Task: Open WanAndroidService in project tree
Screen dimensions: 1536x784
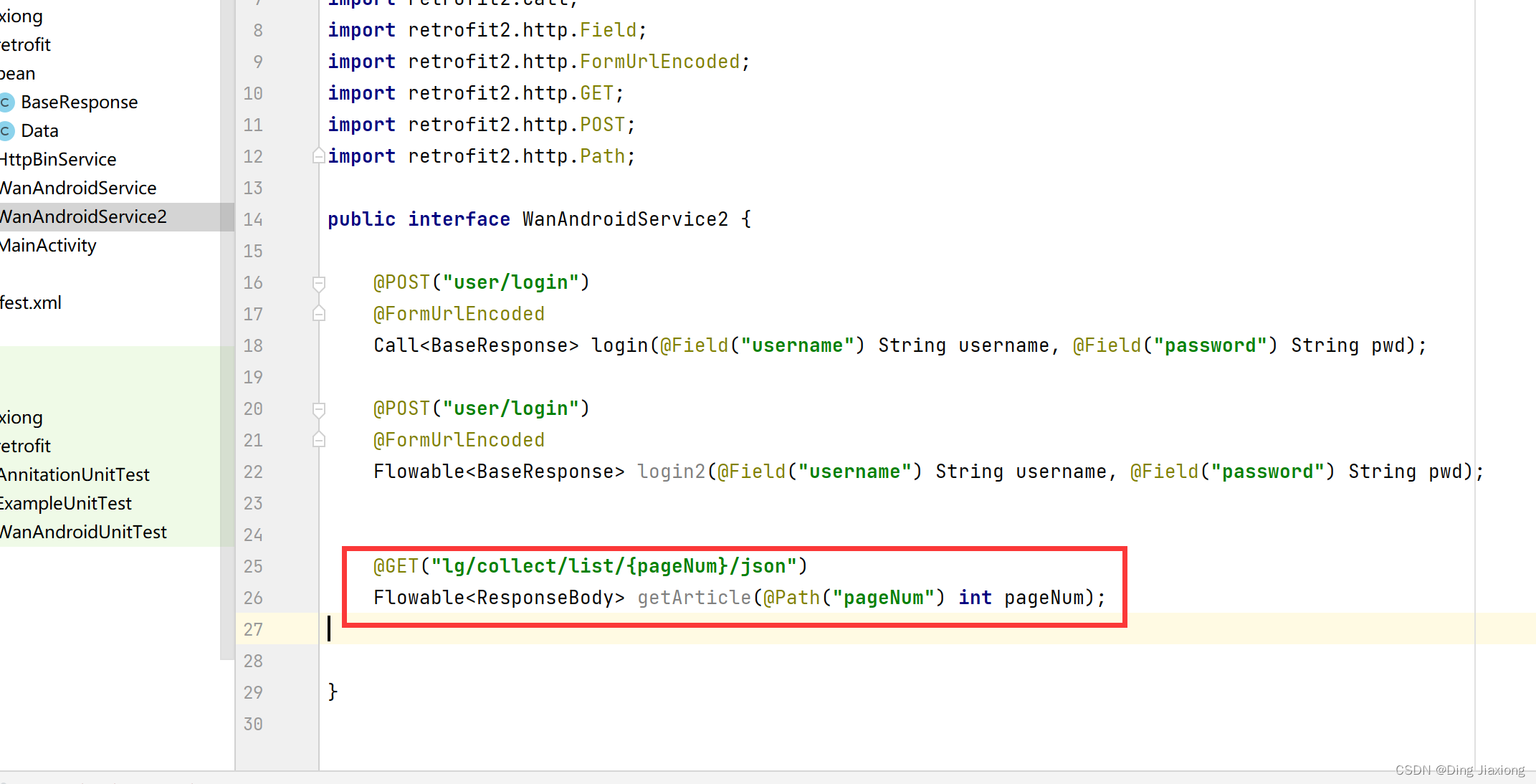Action: 78,188
